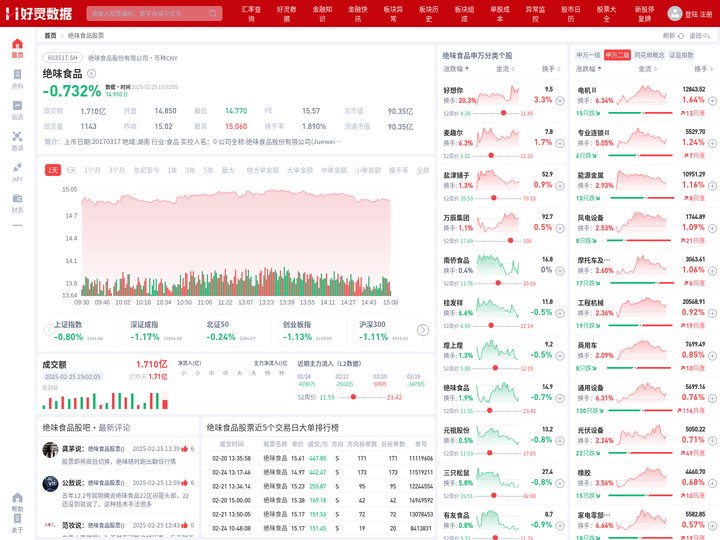Switch to 同花顺概念 sector tab

(649, 55)
